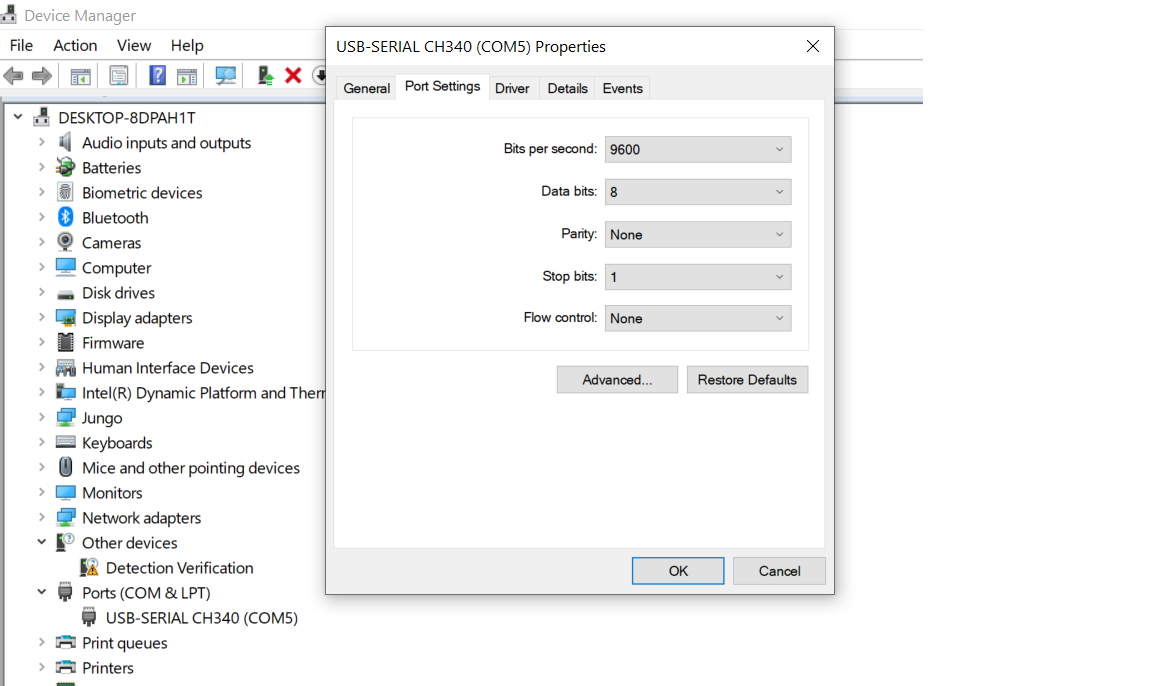Select the Disk drives icon
Viewport: 1152px width, 686px height.
pyautogui.click(x=65, y=294)
